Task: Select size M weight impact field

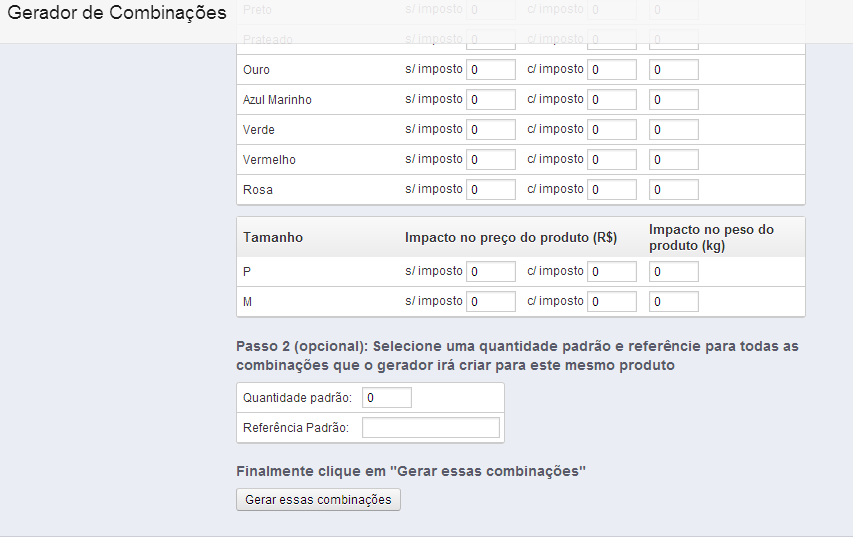Action: click(x=674, y=301)
